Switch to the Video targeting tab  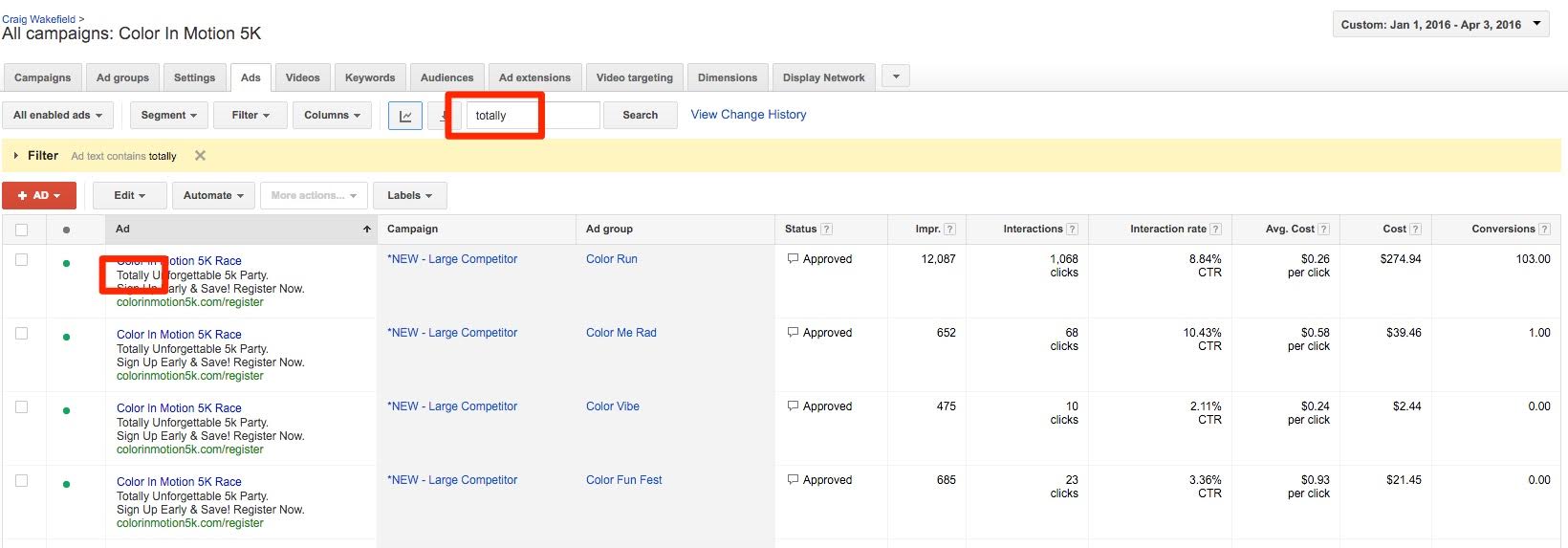[x=635, y=77]
